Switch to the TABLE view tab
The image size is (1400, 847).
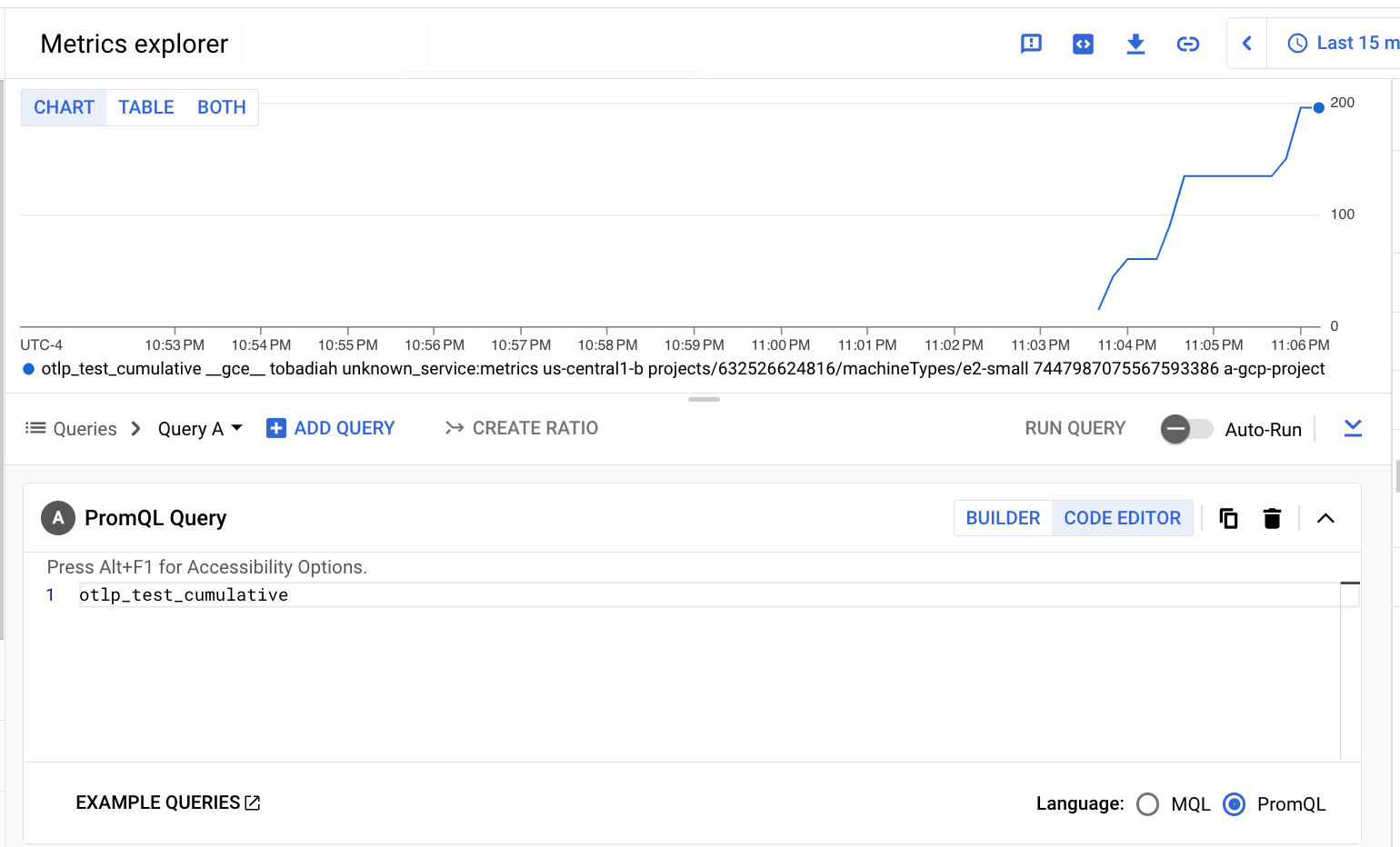[145, 106]
